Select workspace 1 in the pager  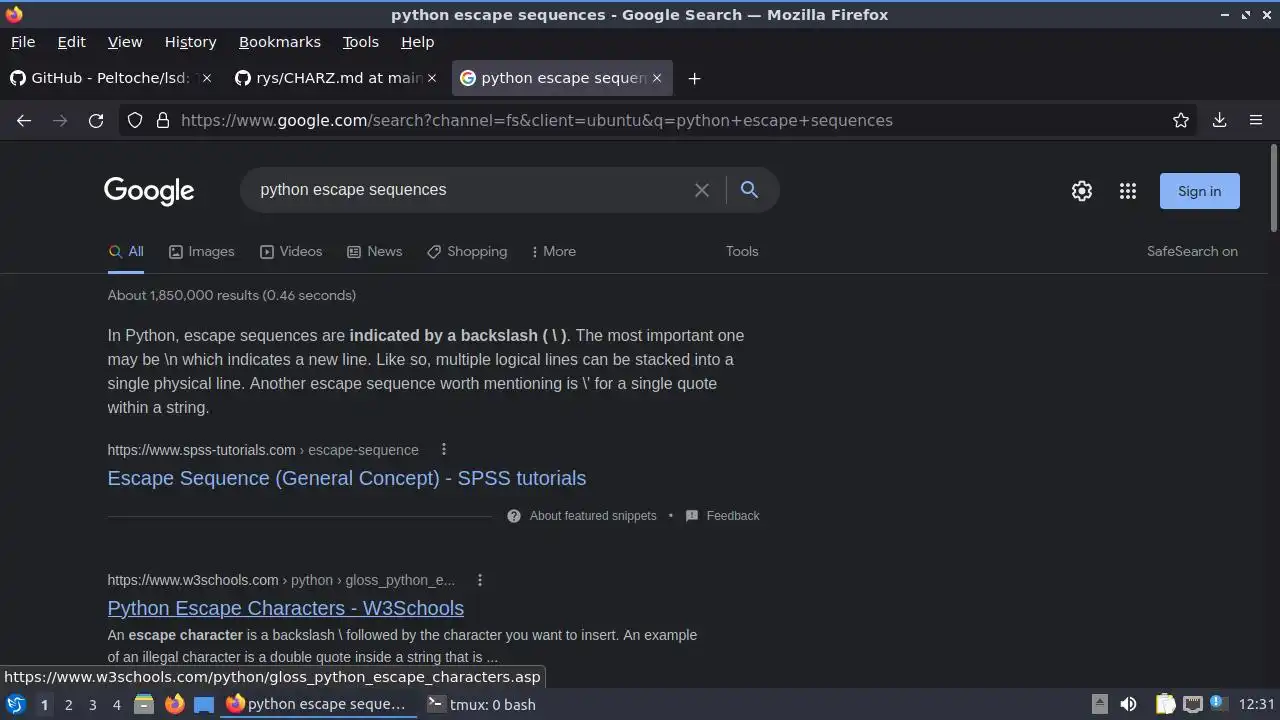[x=44, y=705]
